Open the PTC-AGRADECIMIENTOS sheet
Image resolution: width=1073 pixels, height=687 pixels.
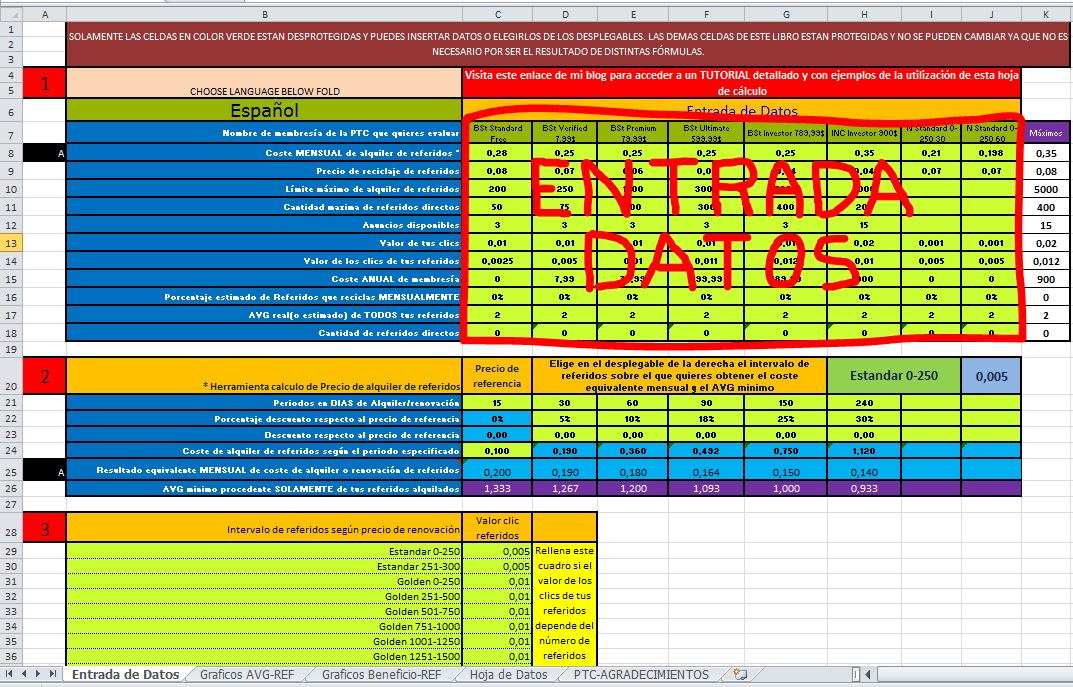point(640,674)
